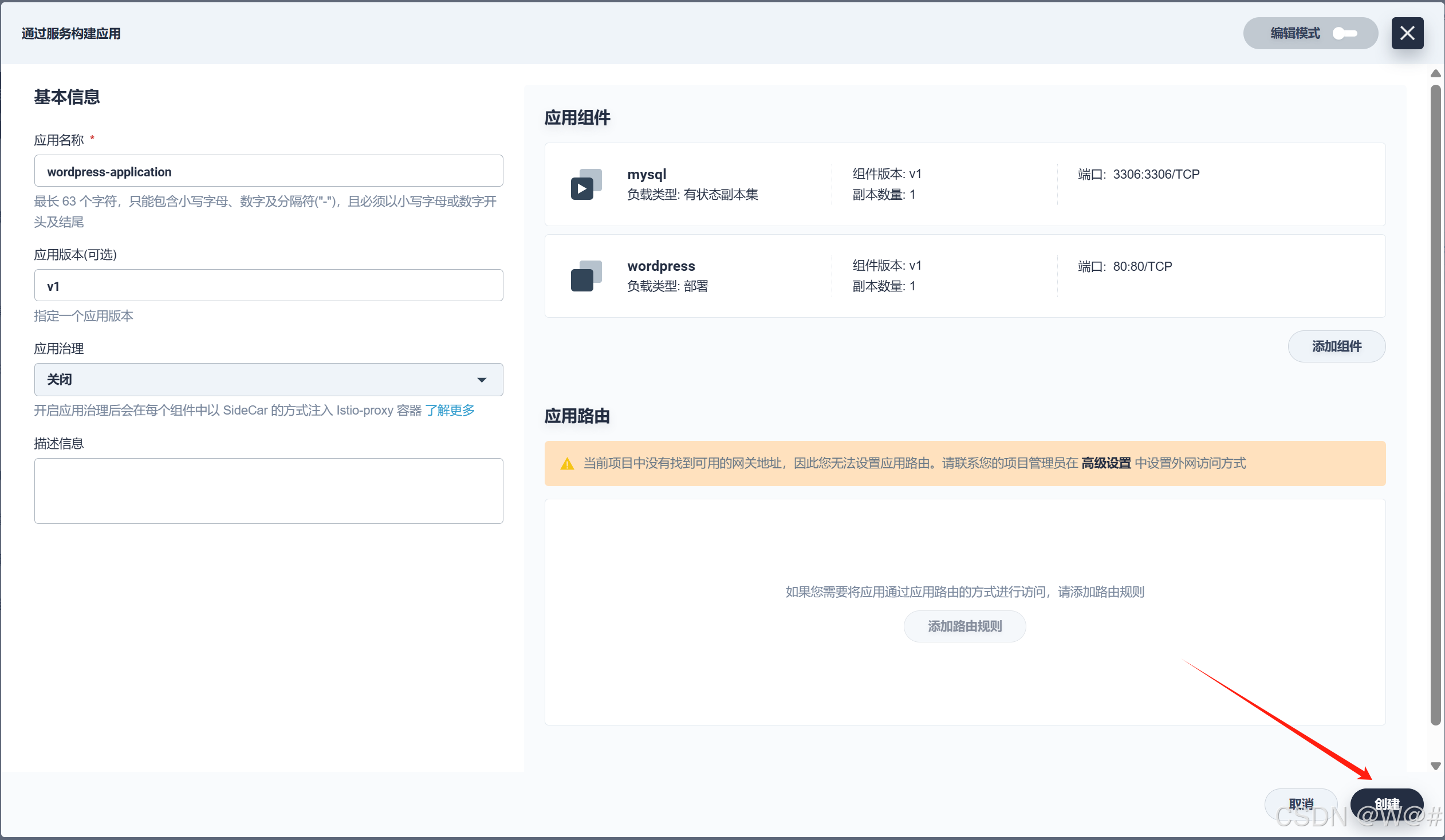Click the 应用组件 heading
The image size is (1445, 840).
pos(577,117)
